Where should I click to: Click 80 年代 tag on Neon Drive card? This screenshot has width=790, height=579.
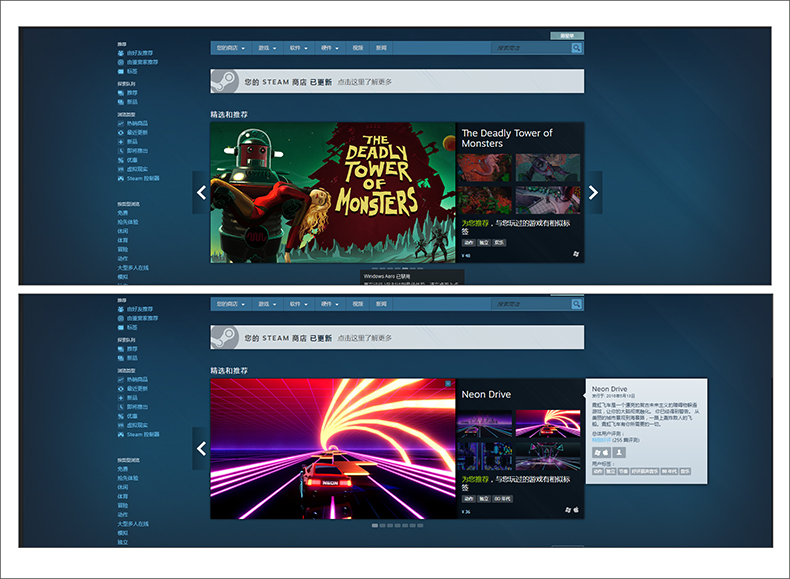coord(502,499)
